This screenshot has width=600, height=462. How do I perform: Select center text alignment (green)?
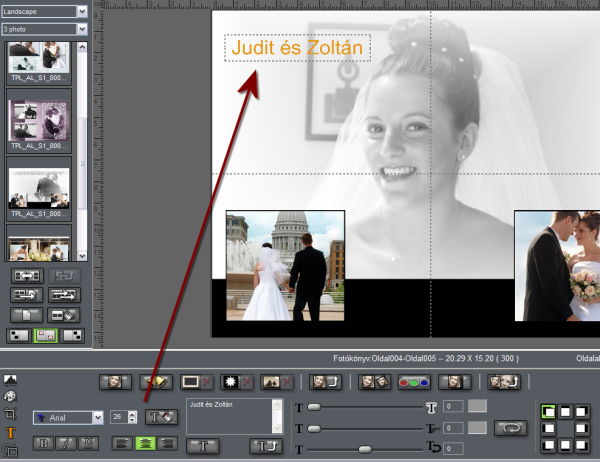(x=145, y=443)
